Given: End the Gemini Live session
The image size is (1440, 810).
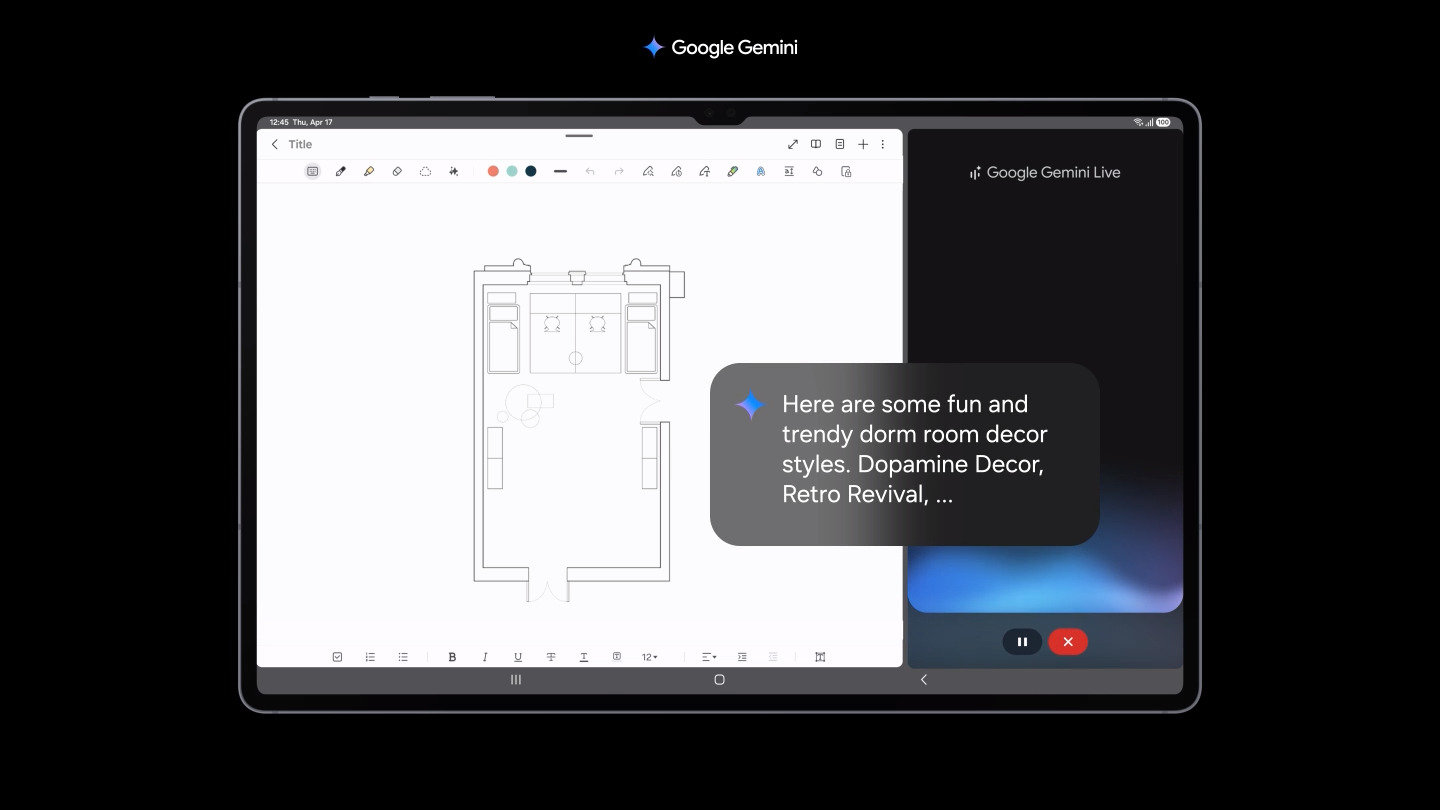Looking at the screenshot, I should pos(1068,642).
